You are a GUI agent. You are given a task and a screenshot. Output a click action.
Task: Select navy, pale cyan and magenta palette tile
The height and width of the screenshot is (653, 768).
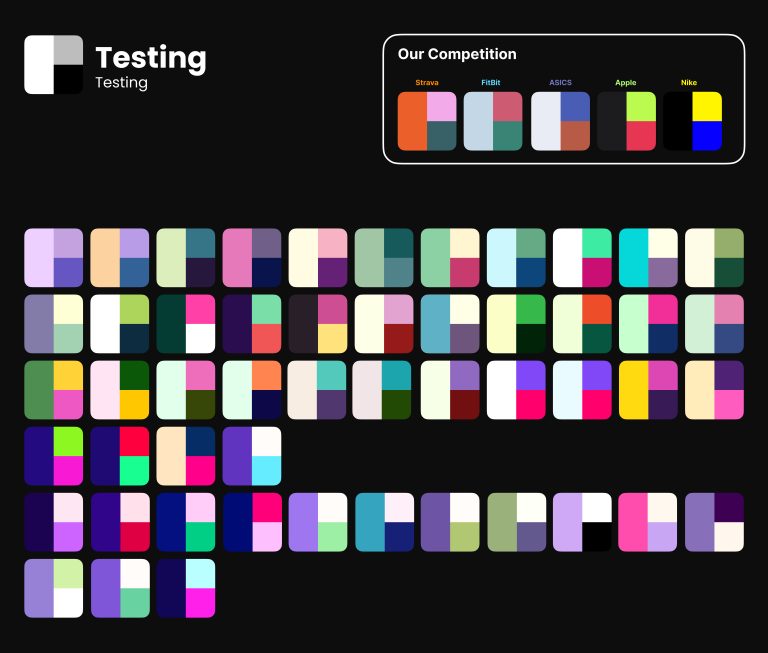pos(186,588)
